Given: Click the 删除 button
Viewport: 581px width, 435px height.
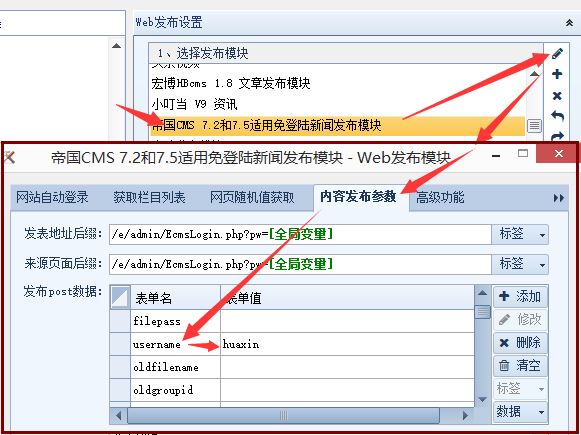Looking at the screenshot, I should pos(520,342).
